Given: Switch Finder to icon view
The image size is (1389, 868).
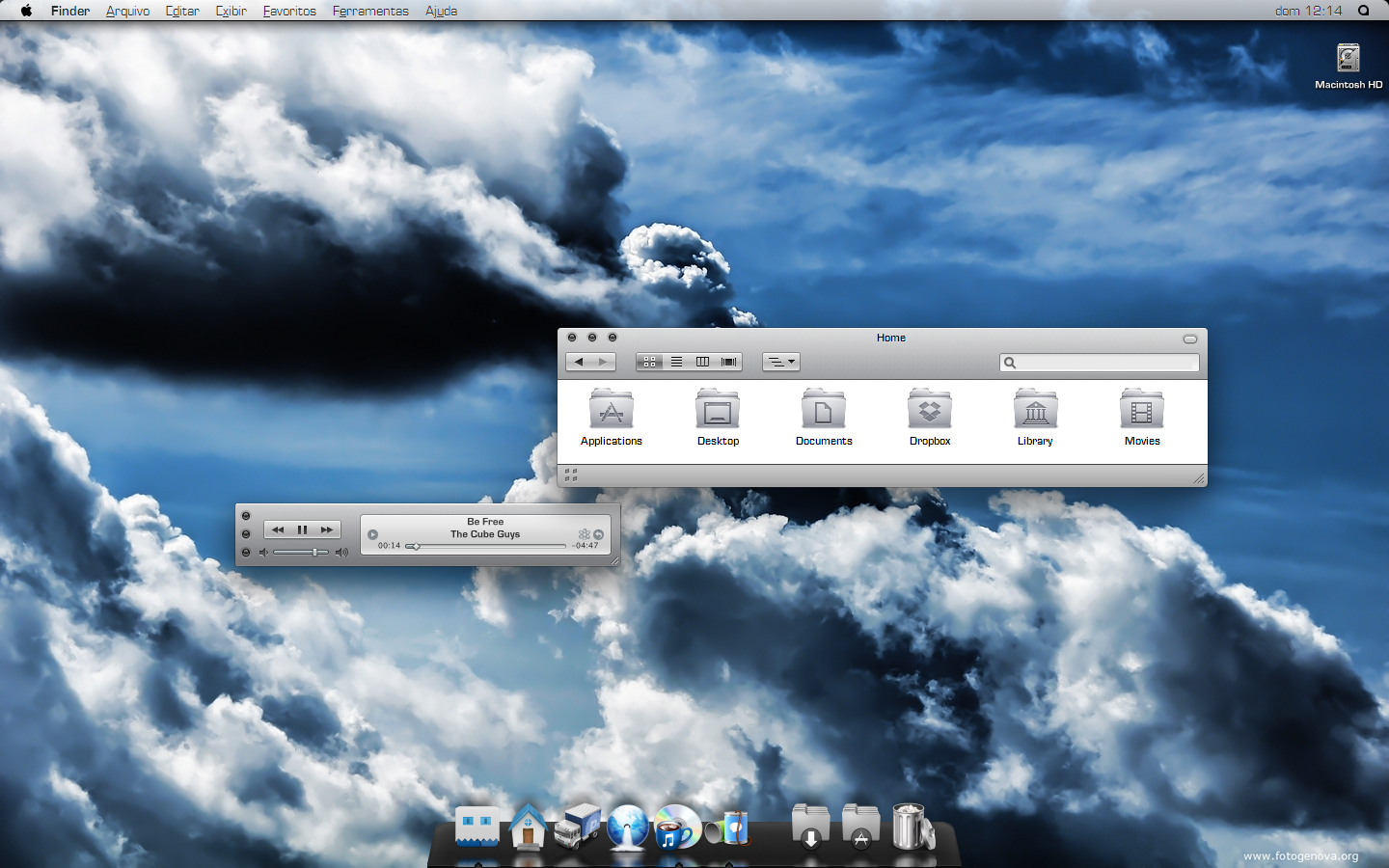Looking at the screenshot, I should (650, 362).
